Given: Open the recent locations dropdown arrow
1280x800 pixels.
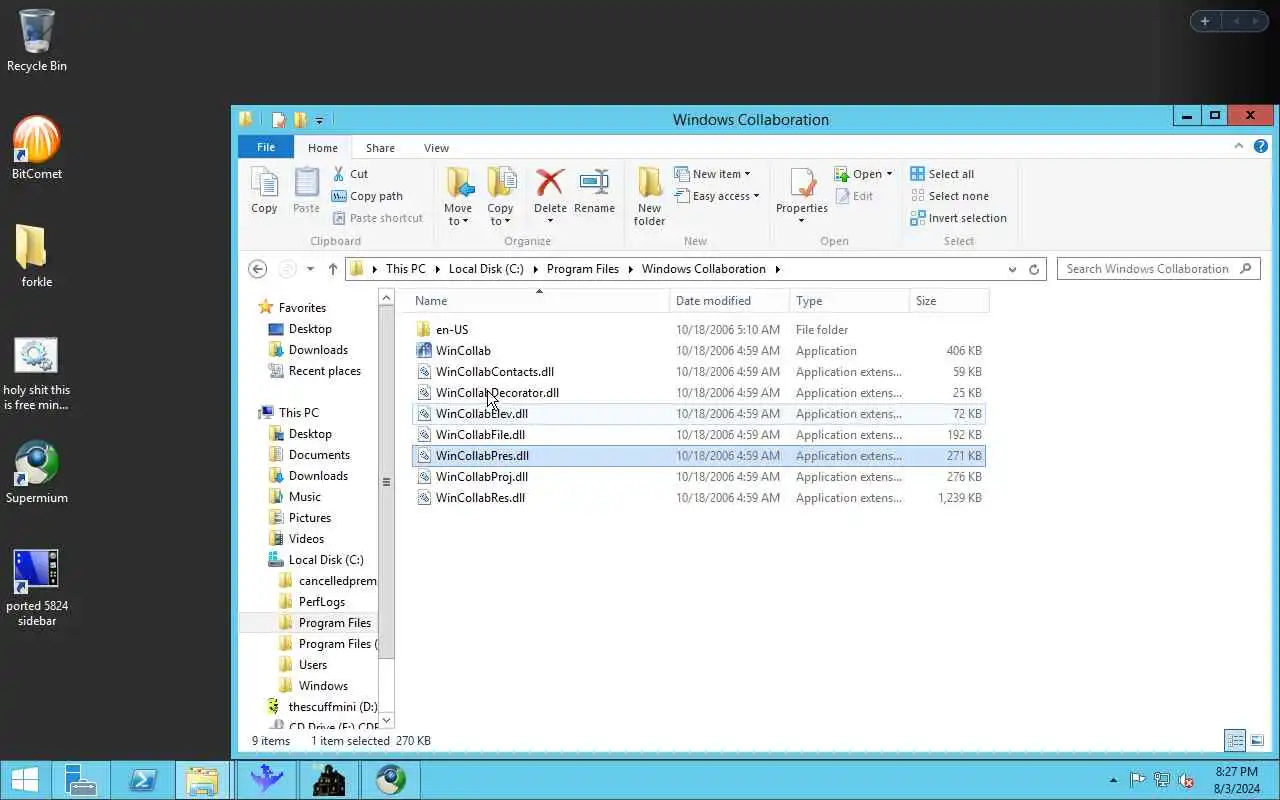Looking at the screenshot, I should coord(310,269).
